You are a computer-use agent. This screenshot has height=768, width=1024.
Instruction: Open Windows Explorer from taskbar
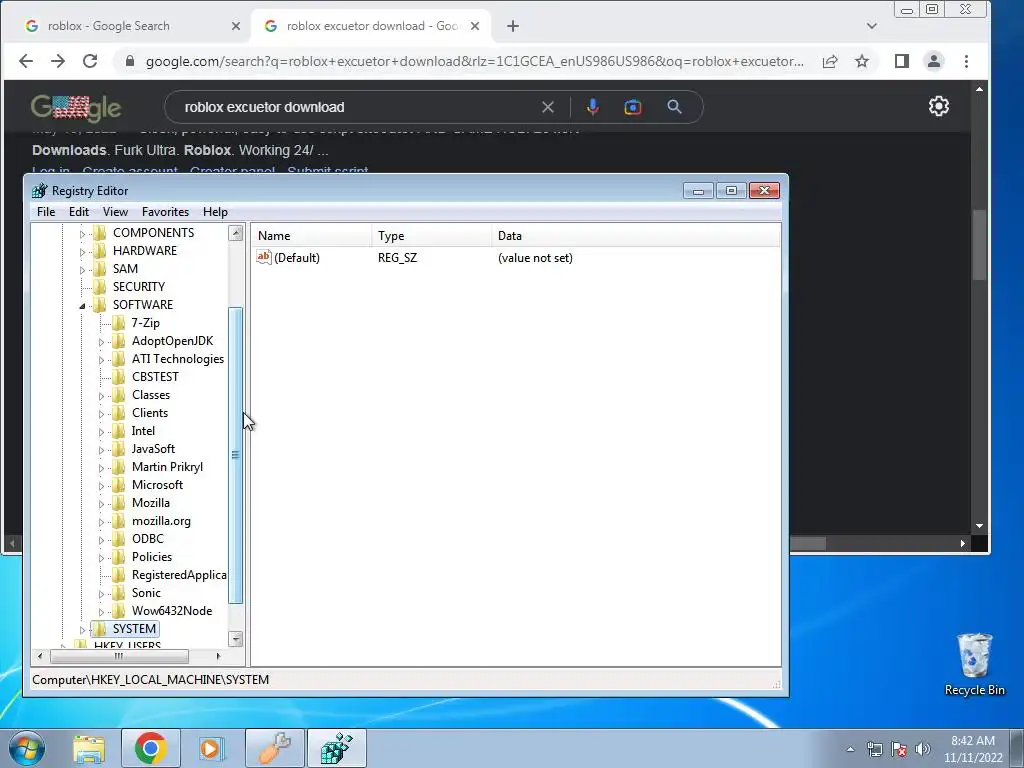(x=89, y=748)
